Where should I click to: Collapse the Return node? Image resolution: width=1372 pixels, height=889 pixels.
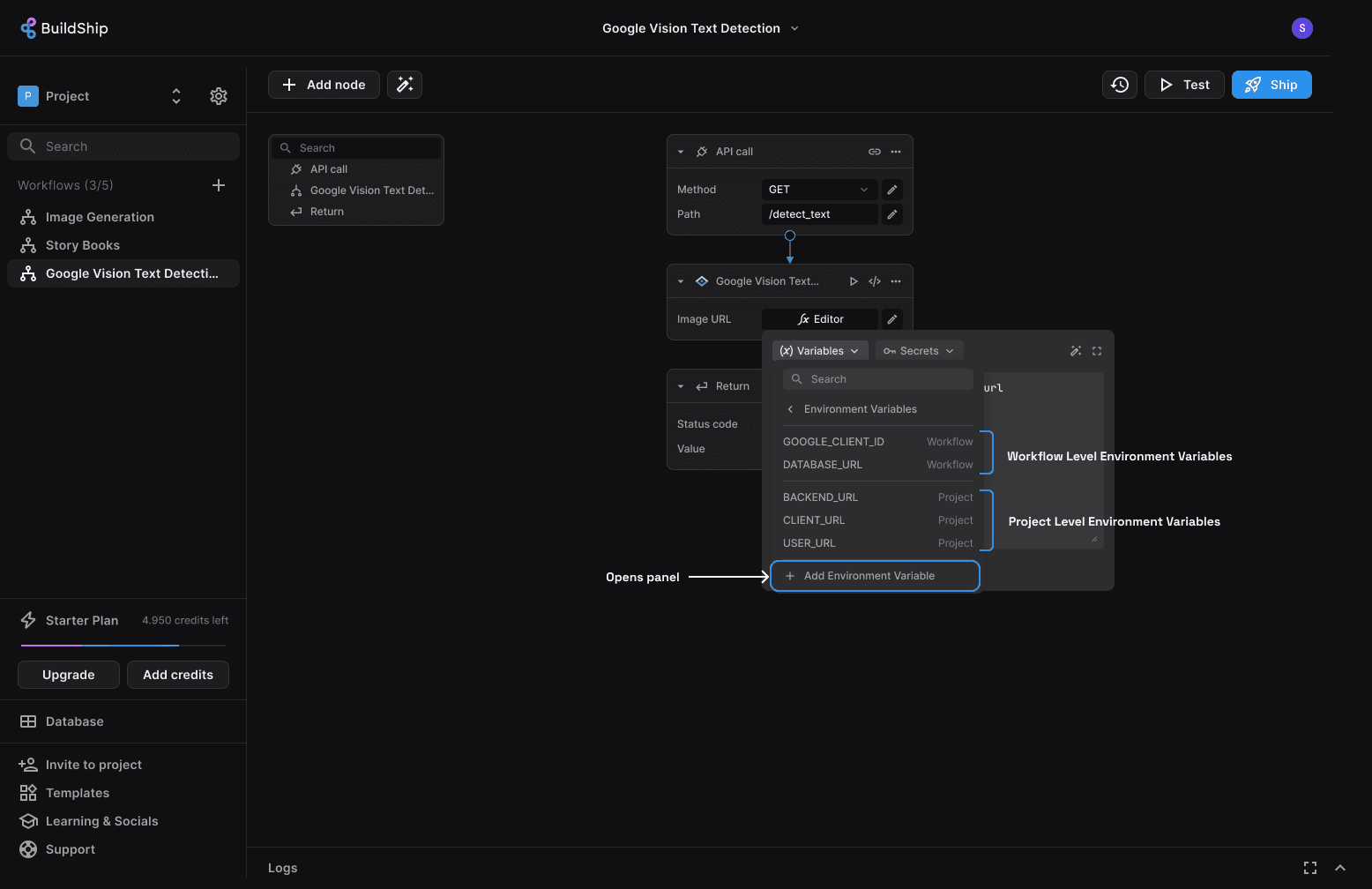[681, 386]
